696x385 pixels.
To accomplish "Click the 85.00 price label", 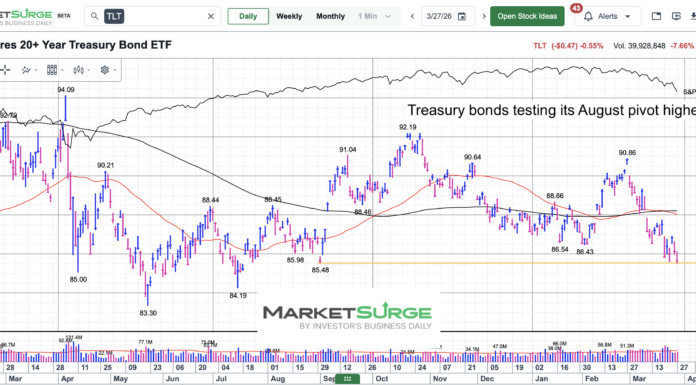I will pos(79,279).
